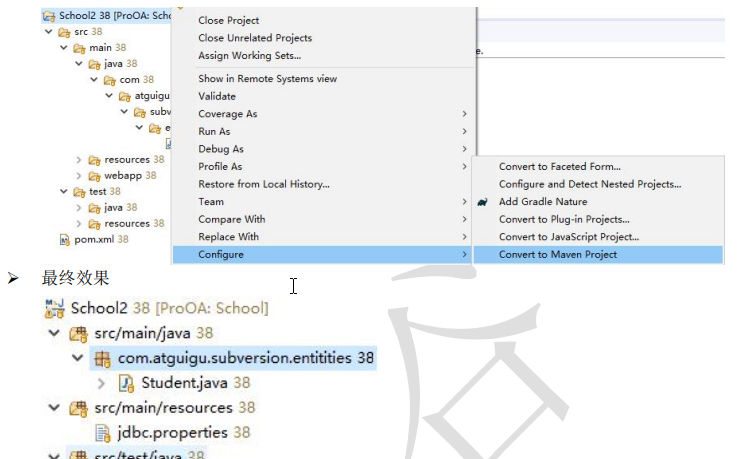This screenshot has width=742, height=459.
Task: Click the test folder icon
Action: (79, 192)
